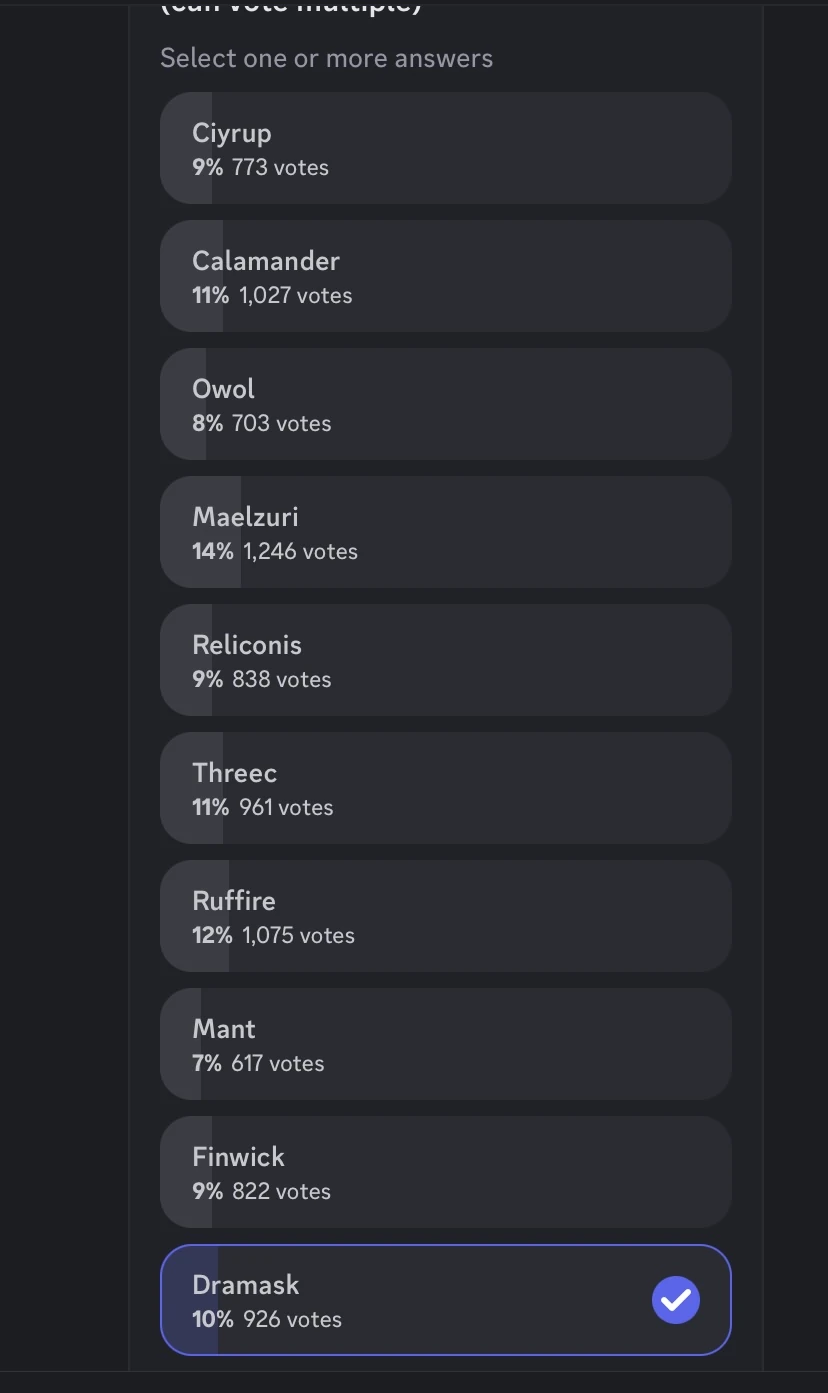Vote for the Threec option
The height and width of the screenshot is (1393, 828).
point(445,788)
